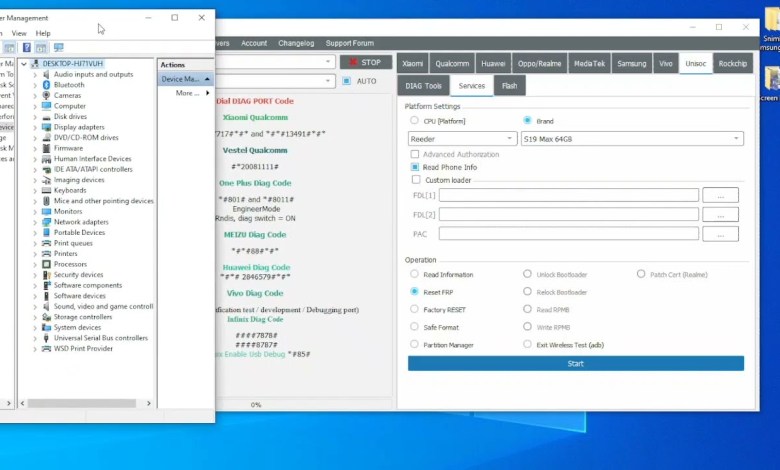Image resolution: width=780 pixels, height=470 pixels.
Task: Choose the Read Information operation
Action: (x=414, y=274)
